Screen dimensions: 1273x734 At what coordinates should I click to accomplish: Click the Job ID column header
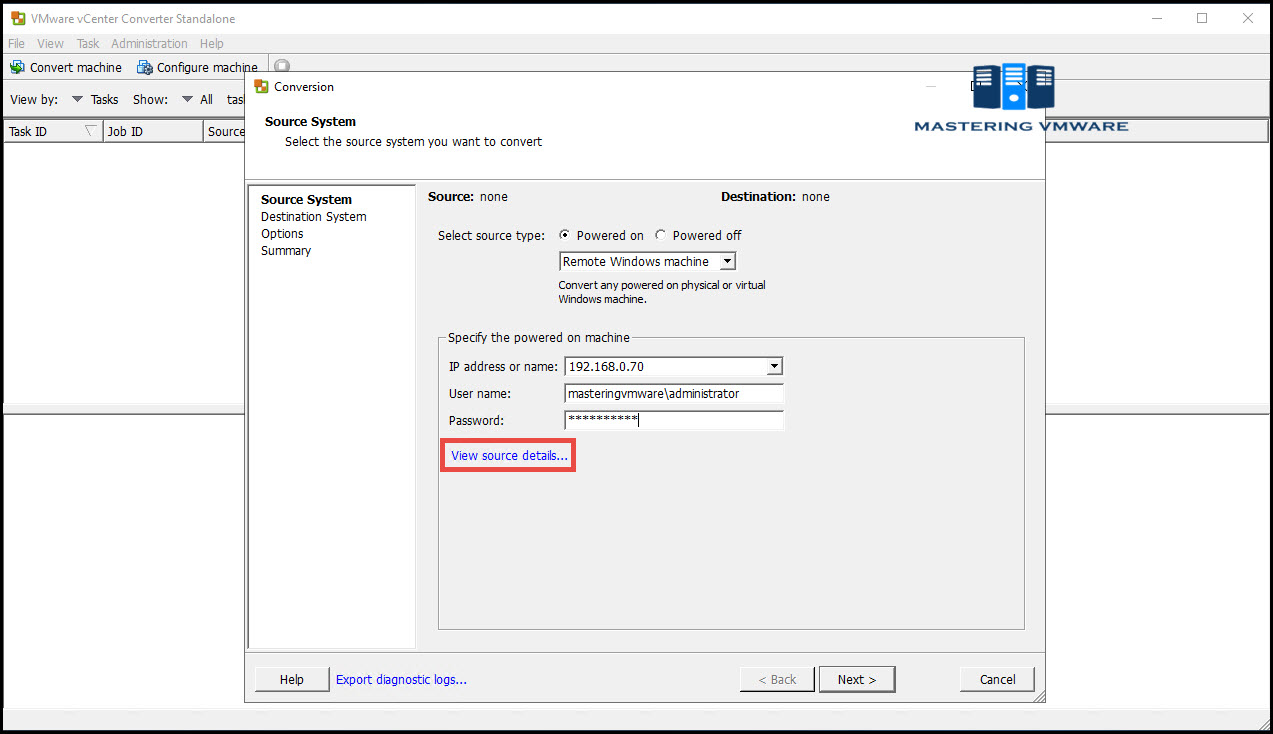coord(153,131)
